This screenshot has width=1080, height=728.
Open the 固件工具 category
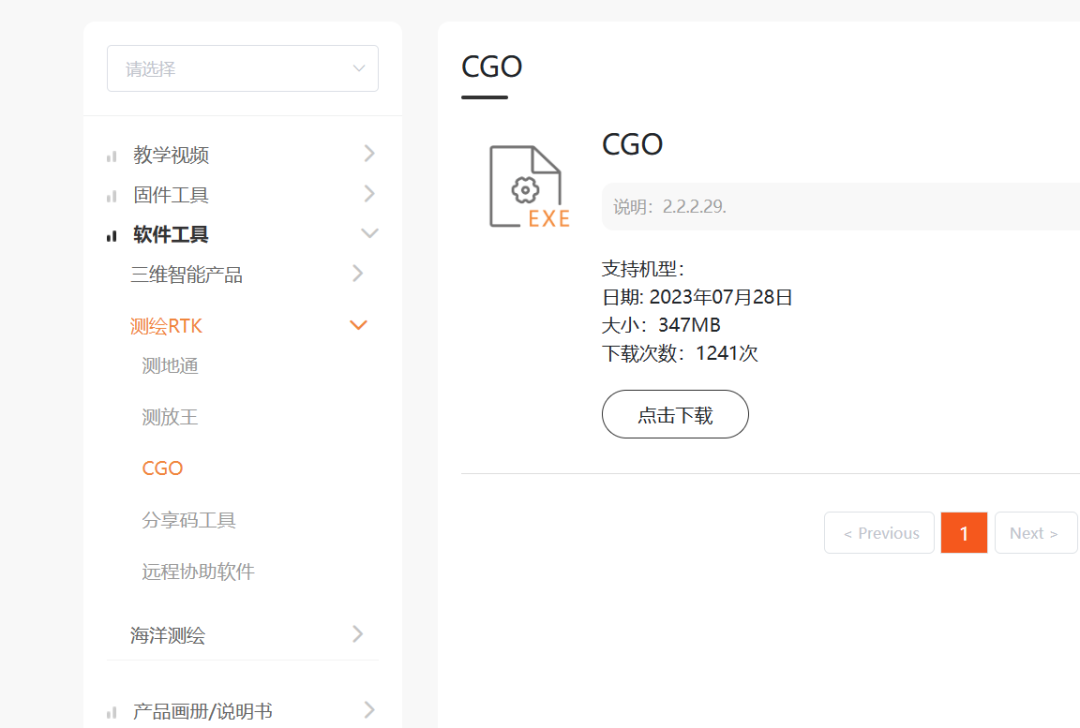click(171, 195)
